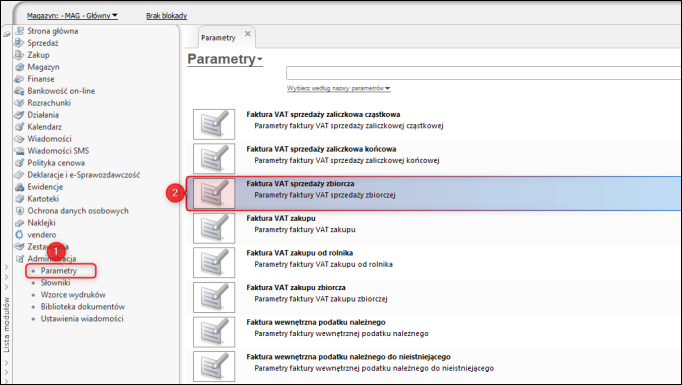The image size is (682, 385).
Task: Expand Wybierz według nazwy parametrów dropdown
Action: click(338, 88)
